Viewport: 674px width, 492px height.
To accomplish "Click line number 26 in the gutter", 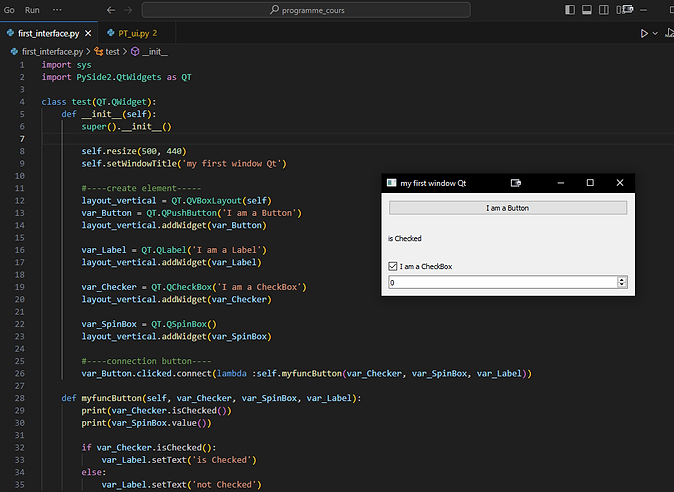I will (20, 373).
